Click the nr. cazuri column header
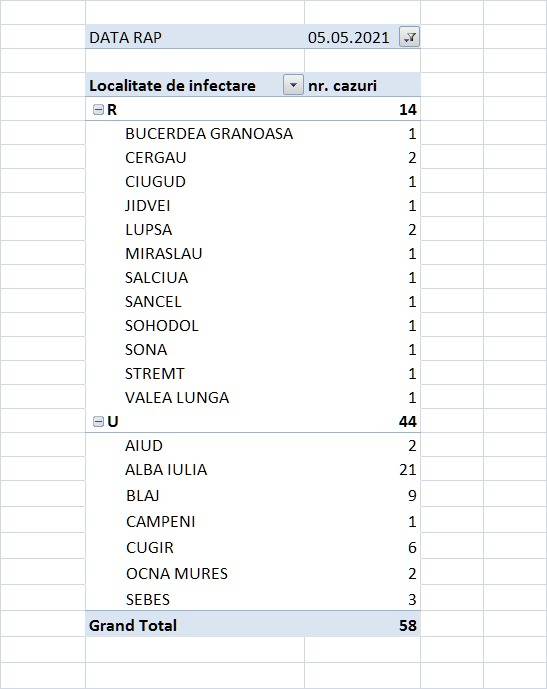 [x=342, y=86]
